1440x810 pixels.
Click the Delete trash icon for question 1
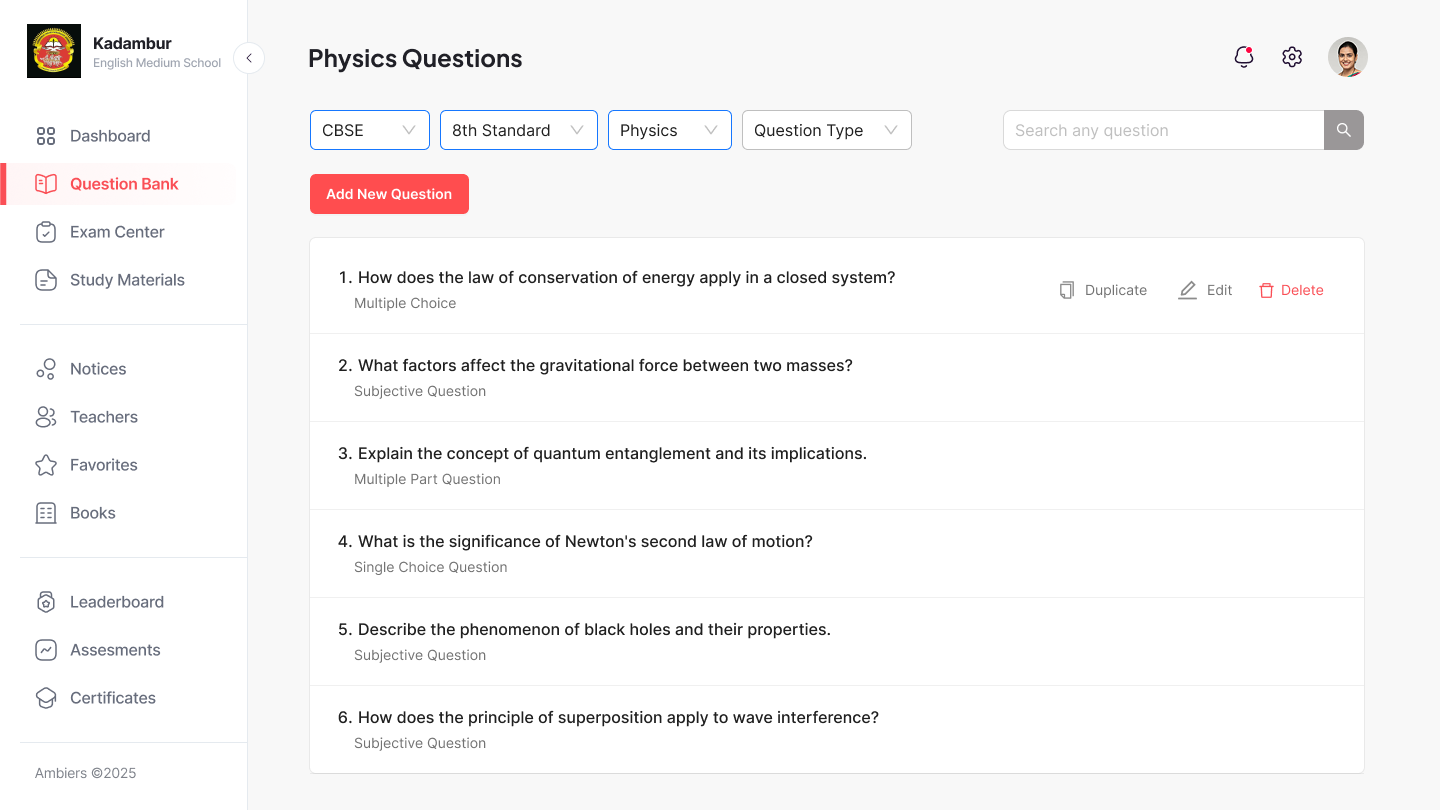tap(1266, 290)
